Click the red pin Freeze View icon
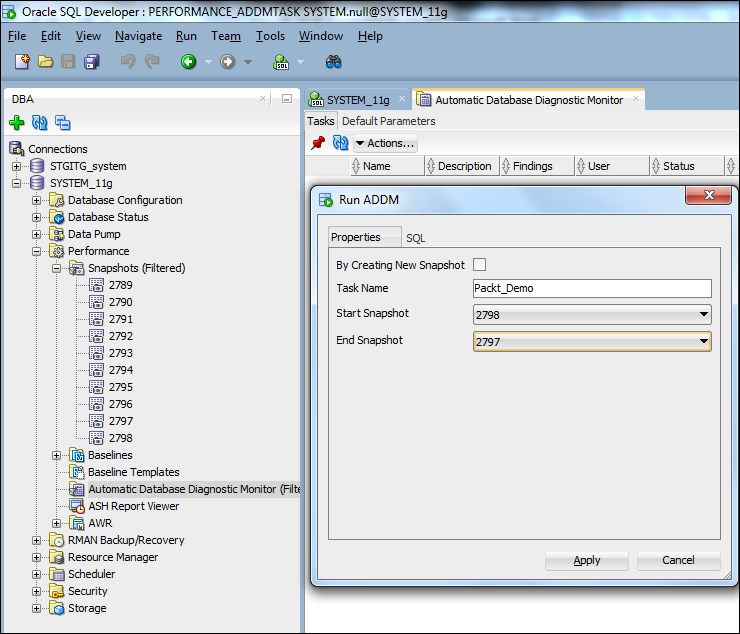 coord(318,143)
